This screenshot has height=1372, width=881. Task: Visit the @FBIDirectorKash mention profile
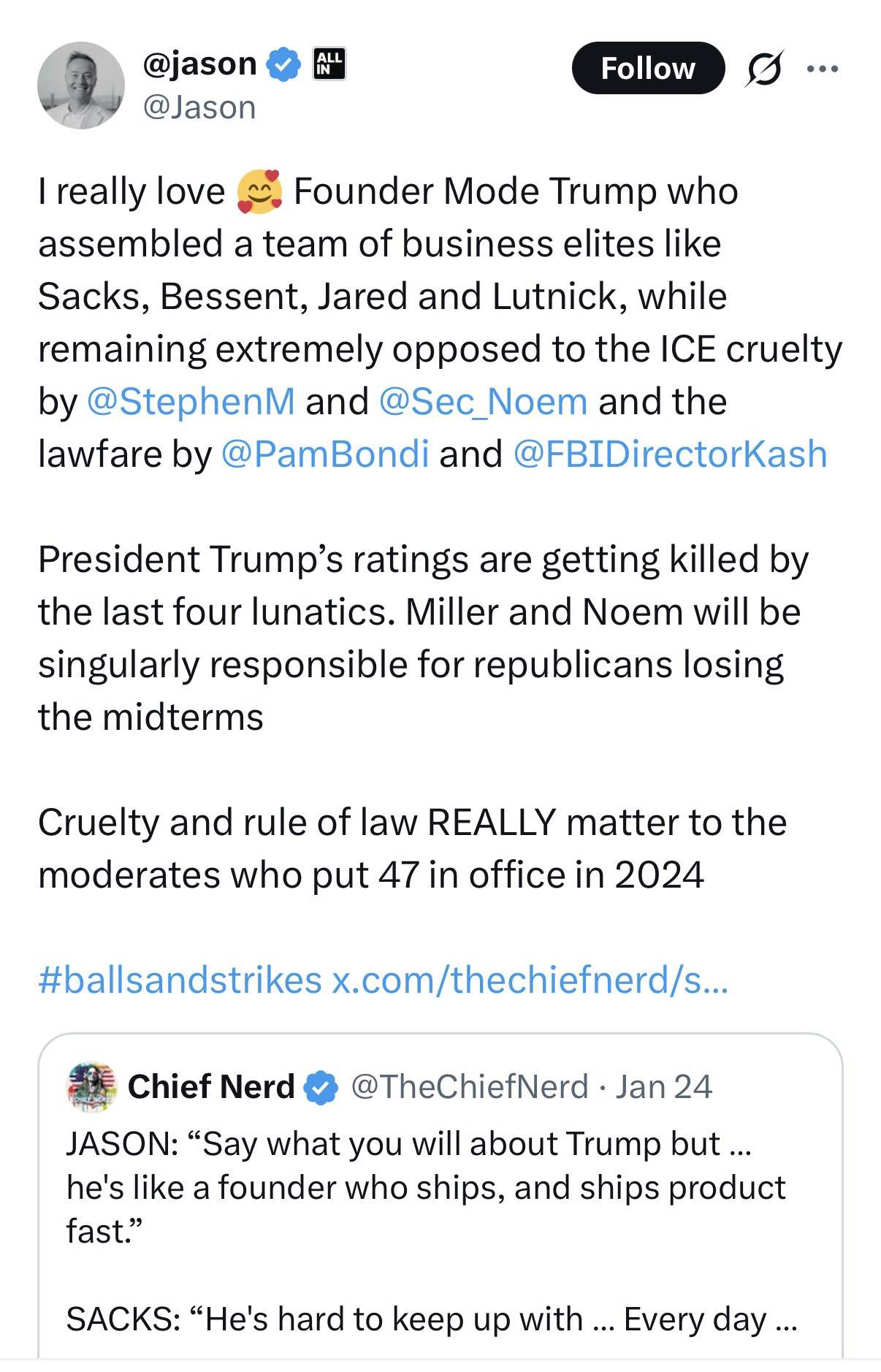point(670,454)
